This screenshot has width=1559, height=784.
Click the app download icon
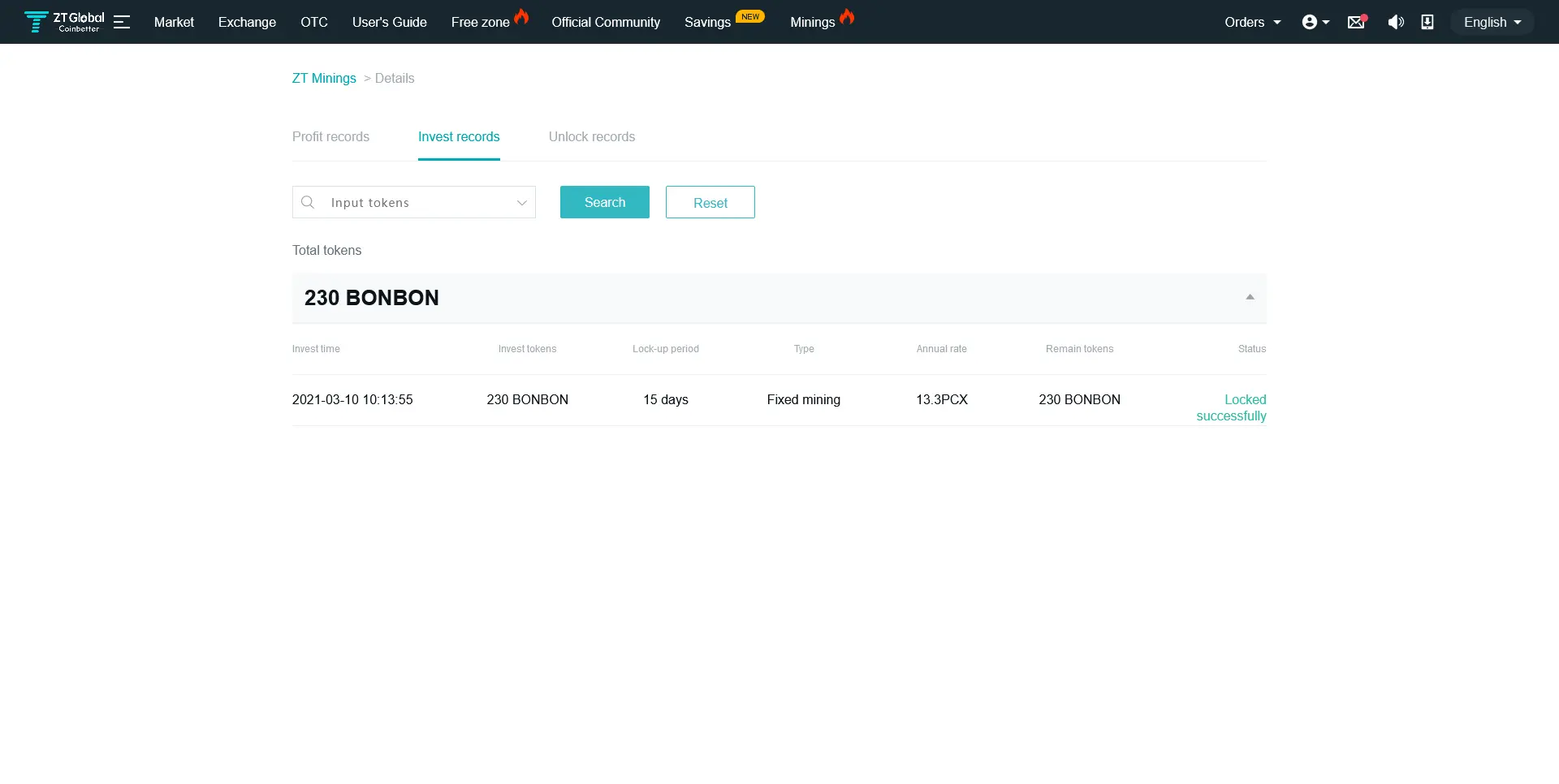1427,22
